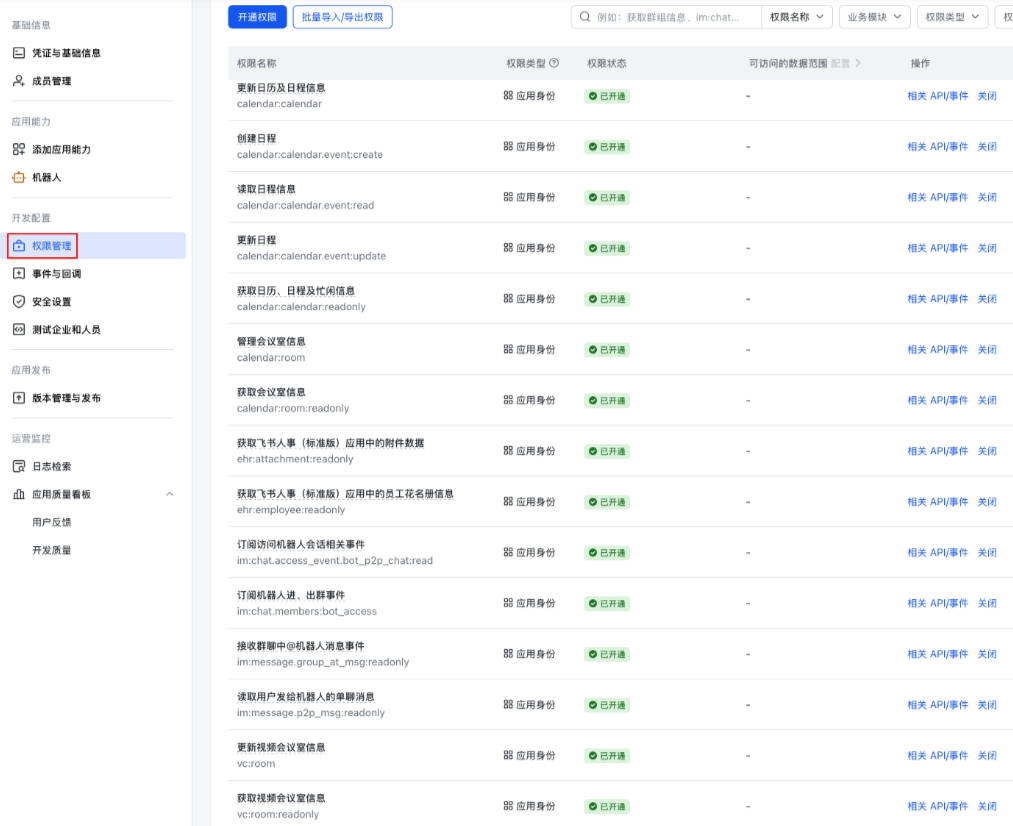Click 关闭 for the 创建日程 permission
This screenshot has height=826, width=1013.
click(x=987, y=147)
